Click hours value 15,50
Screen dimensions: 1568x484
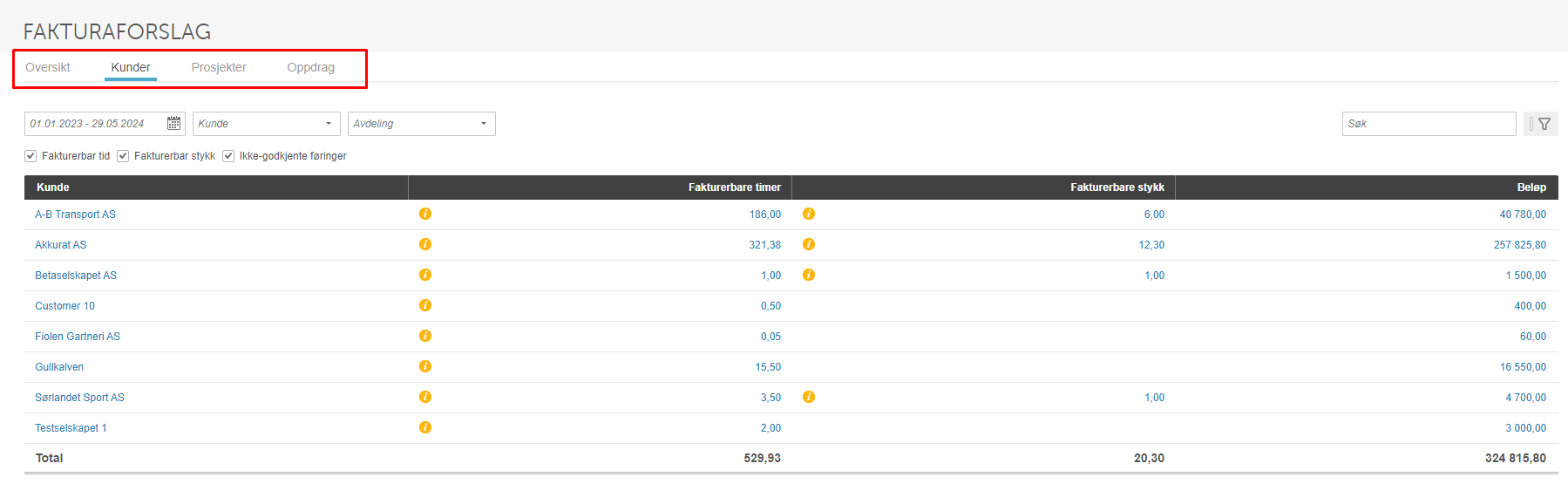pos(768,367)
